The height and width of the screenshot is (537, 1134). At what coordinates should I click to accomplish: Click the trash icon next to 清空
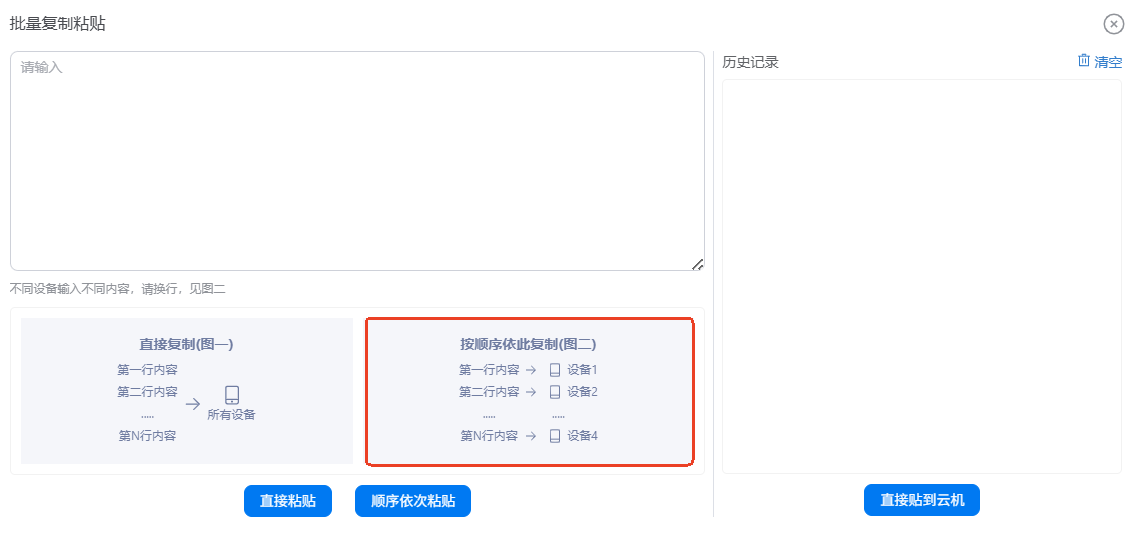click(1083, 61)
